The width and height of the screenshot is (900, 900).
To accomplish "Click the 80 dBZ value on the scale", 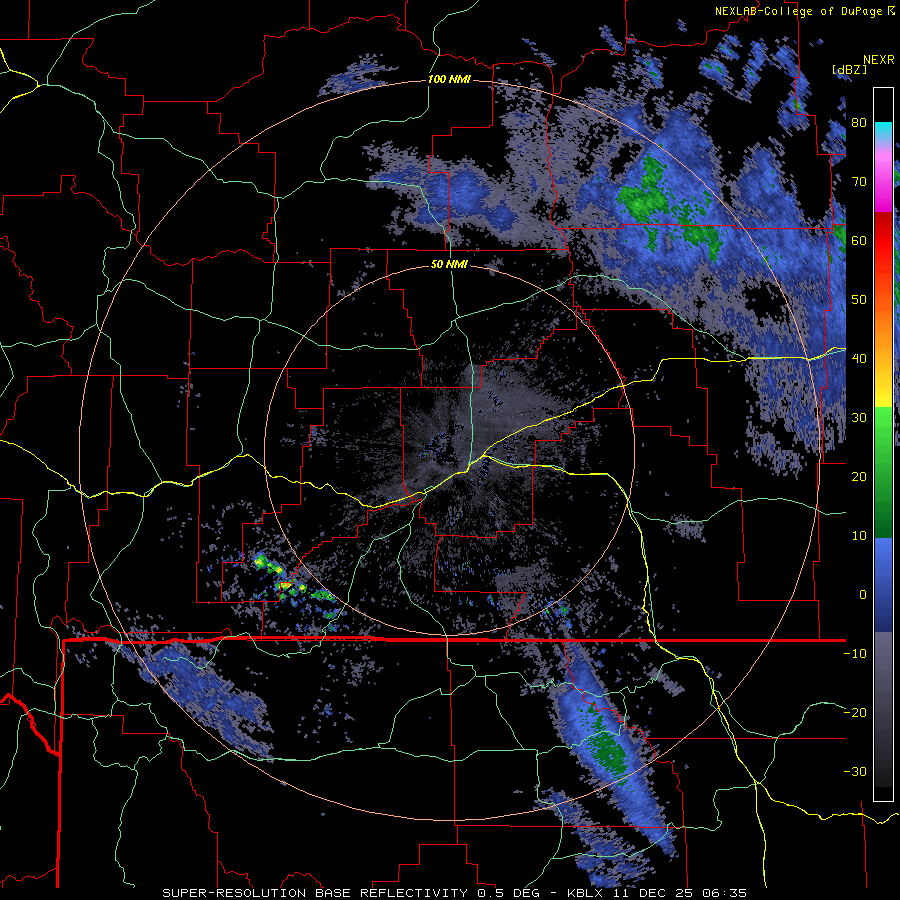I will pyautogui.click(x=859, y=123).
